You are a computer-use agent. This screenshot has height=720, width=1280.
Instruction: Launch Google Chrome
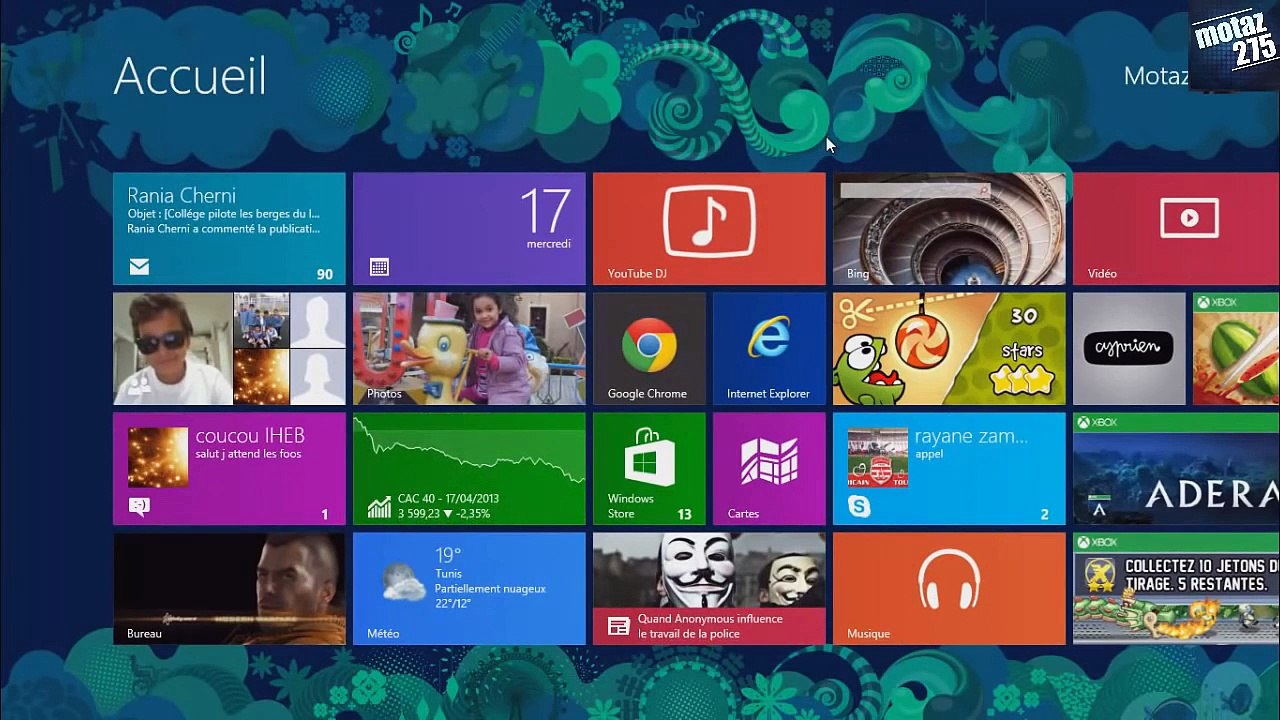(x=649, y=349)
